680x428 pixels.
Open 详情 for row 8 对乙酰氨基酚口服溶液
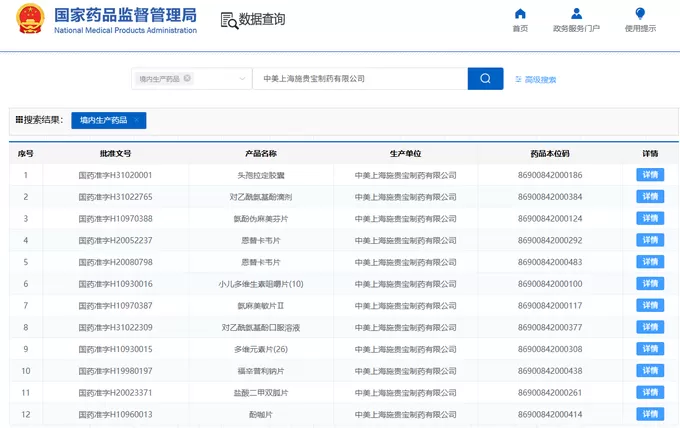pyautogui.click(x=650, y=327)
